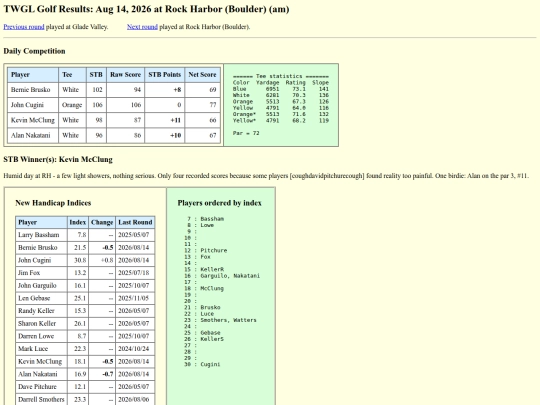Select Larry Bassham row in handicap table
The image size is (540, 405).
(85, 235)
